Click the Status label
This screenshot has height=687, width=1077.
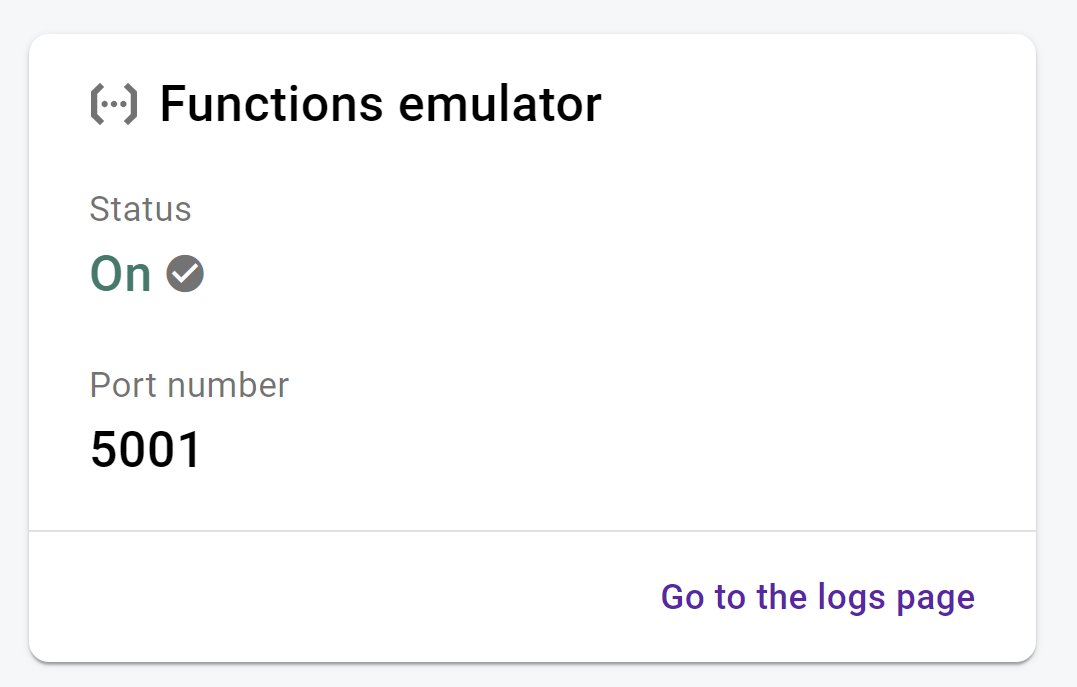coord(140,209)
